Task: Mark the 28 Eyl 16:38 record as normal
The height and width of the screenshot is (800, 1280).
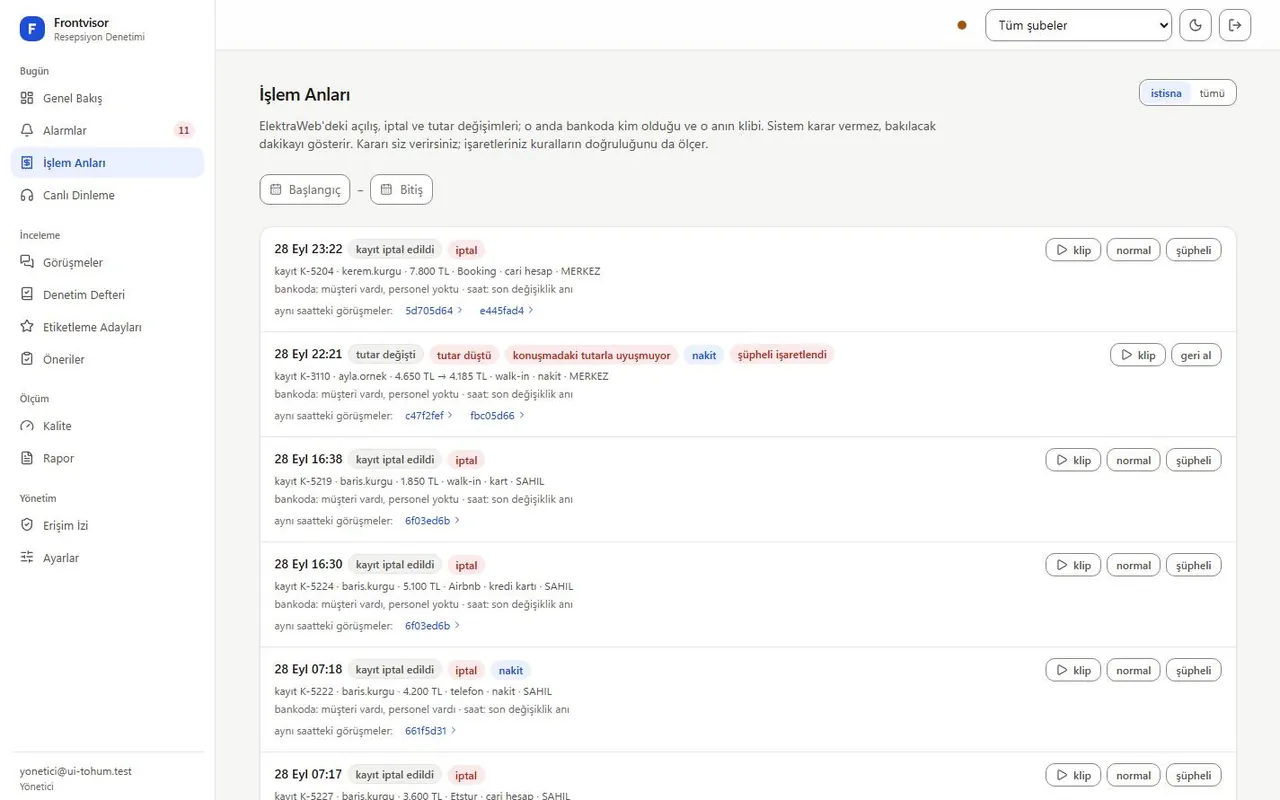Action: [1133, 460]
